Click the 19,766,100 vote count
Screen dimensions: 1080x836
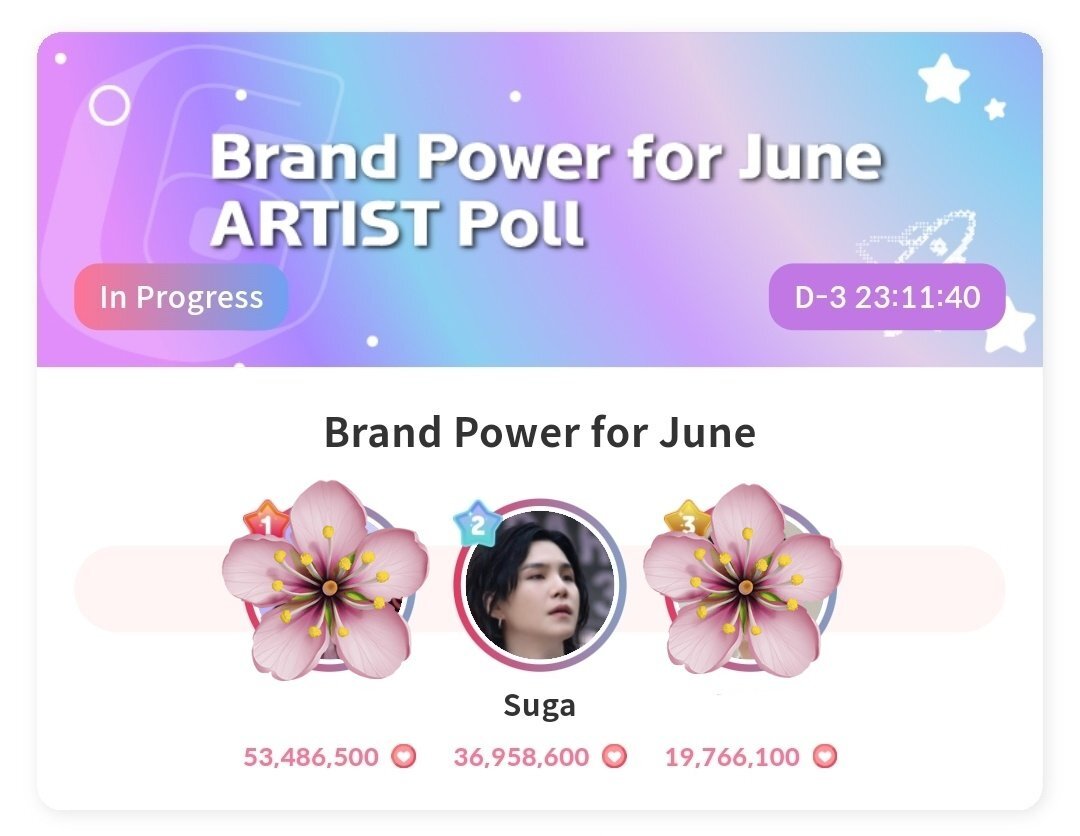(x=732, y=757)
